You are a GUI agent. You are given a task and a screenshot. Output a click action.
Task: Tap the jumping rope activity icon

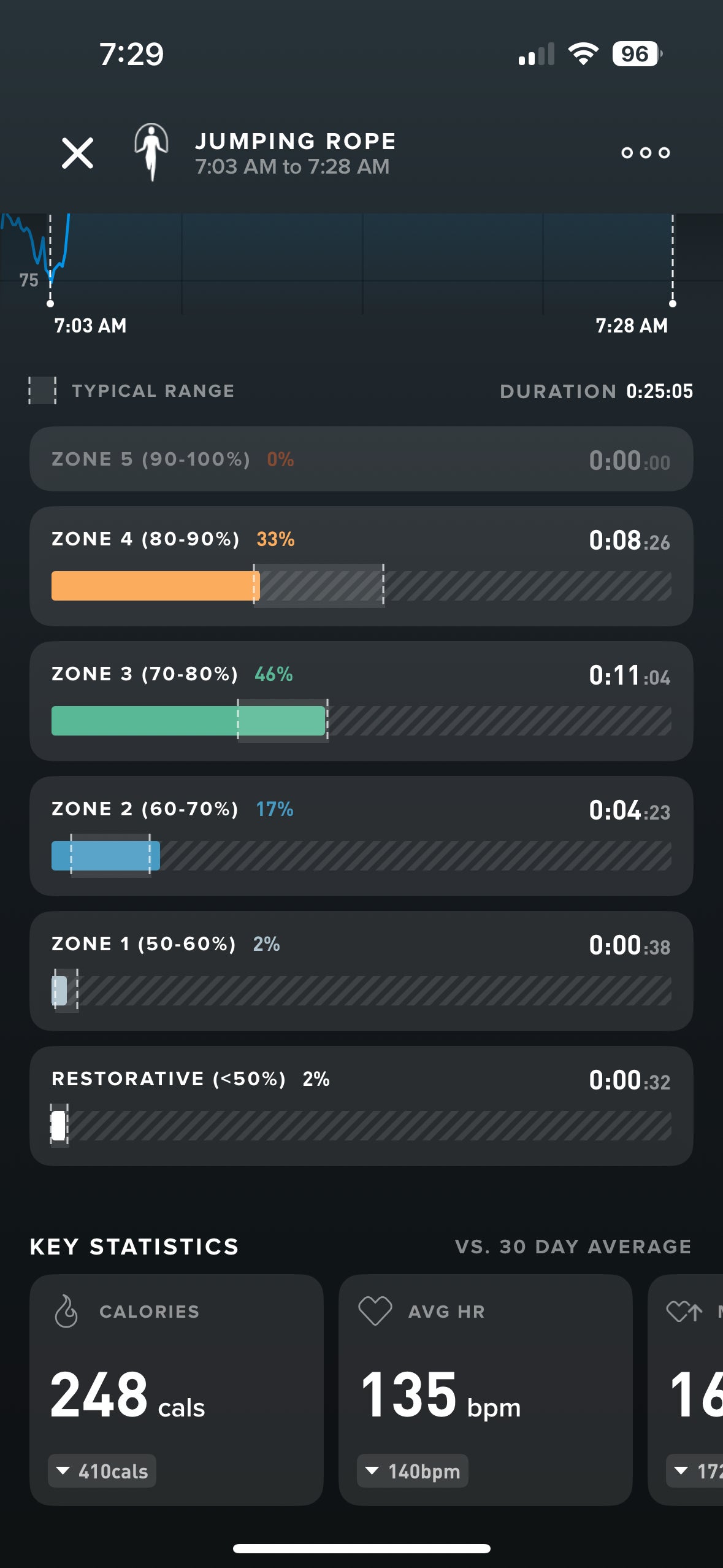pyautogui.click(x=151, y=152)
